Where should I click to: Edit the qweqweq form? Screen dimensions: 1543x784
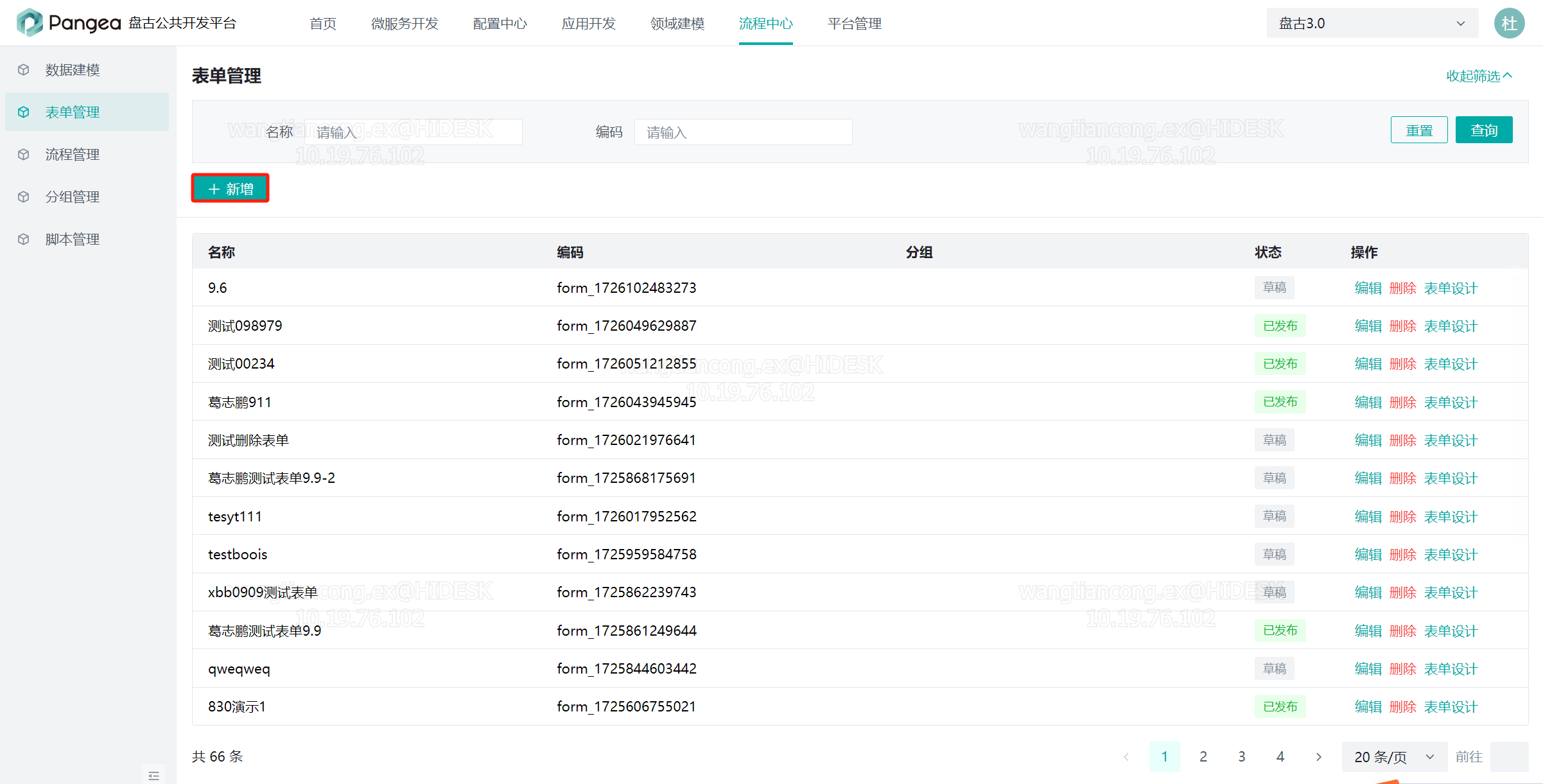tap(1368, 669)
